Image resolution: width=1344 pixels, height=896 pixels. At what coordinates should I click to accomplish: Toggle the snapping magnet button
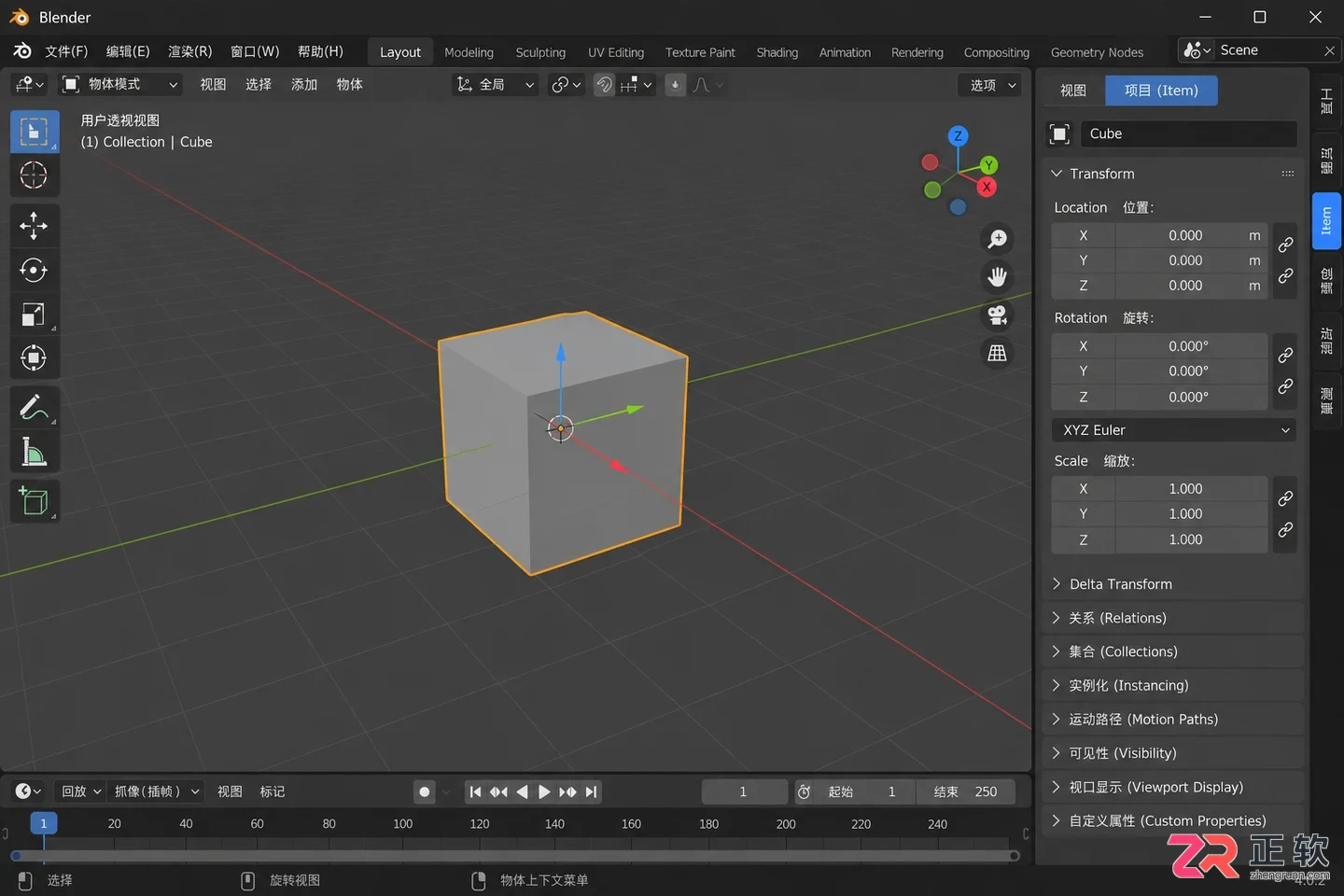click(605, 85)
